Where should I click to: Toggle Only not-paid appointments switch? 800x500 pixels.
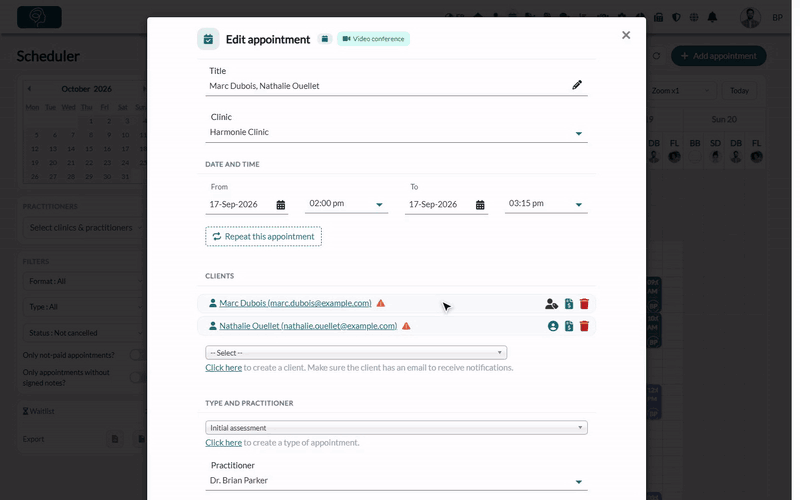(138, 355)
